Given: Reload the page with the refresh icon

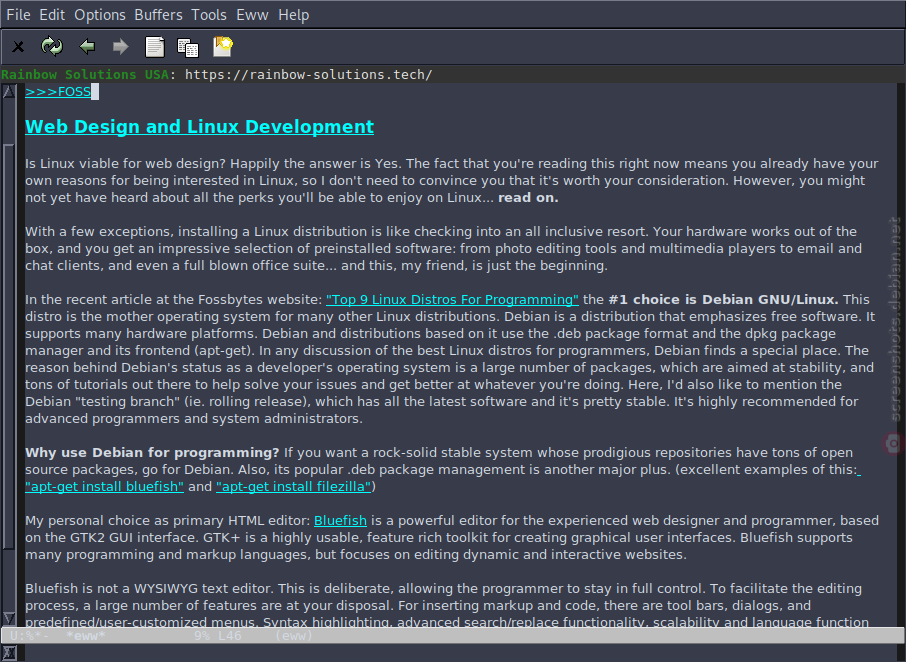Looking at the screenshot, I should 52,46.
